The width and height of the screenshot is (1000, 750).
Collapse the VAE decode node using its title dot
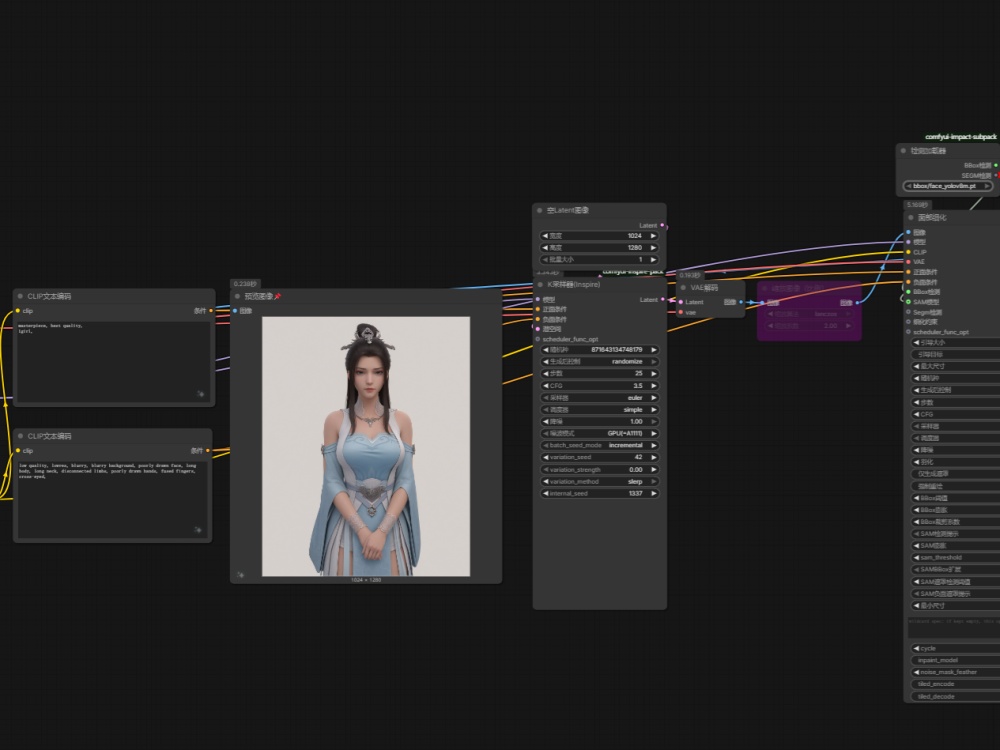click(x=683, y=288)
